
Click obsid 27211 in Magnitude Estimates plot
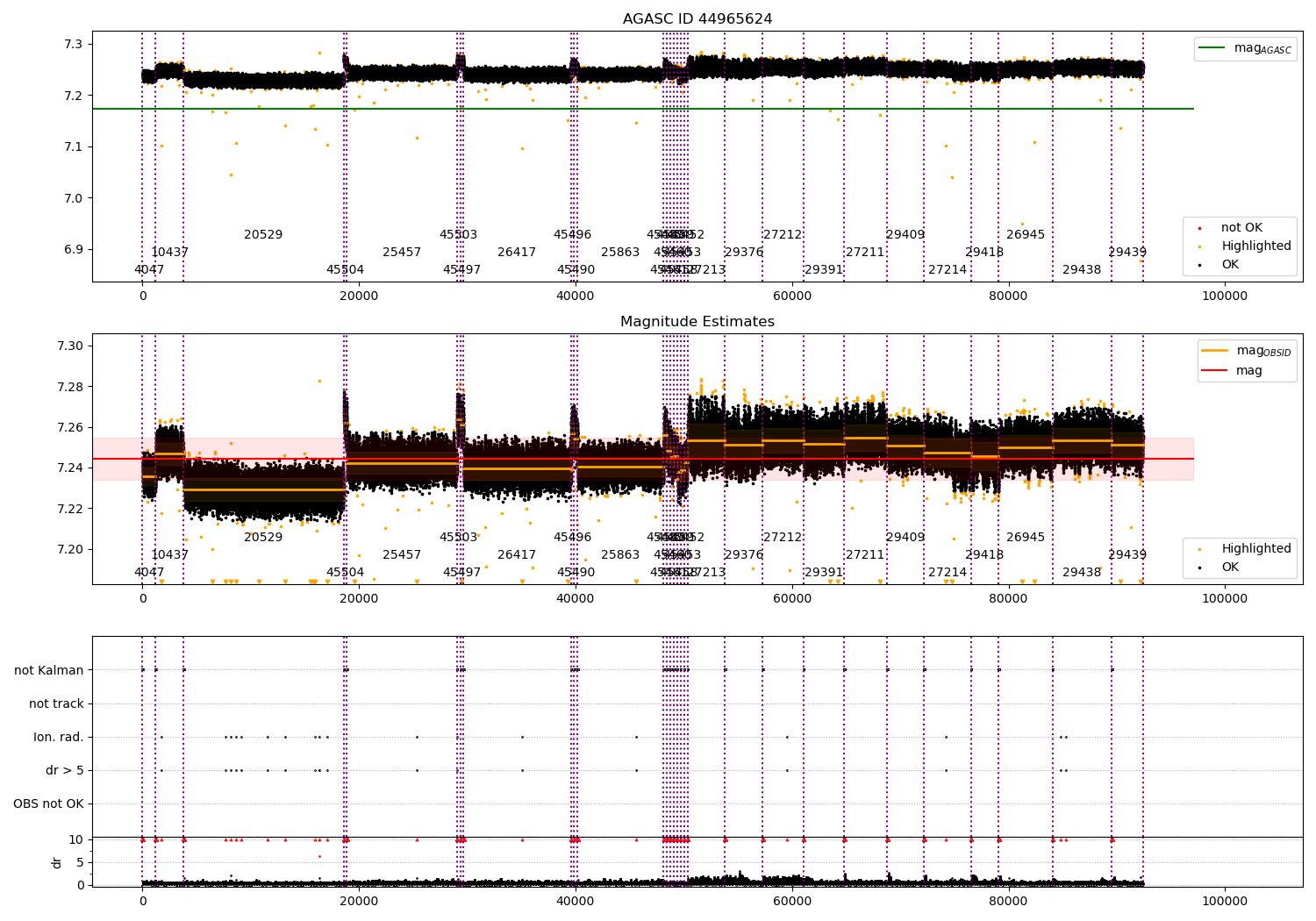865,555
